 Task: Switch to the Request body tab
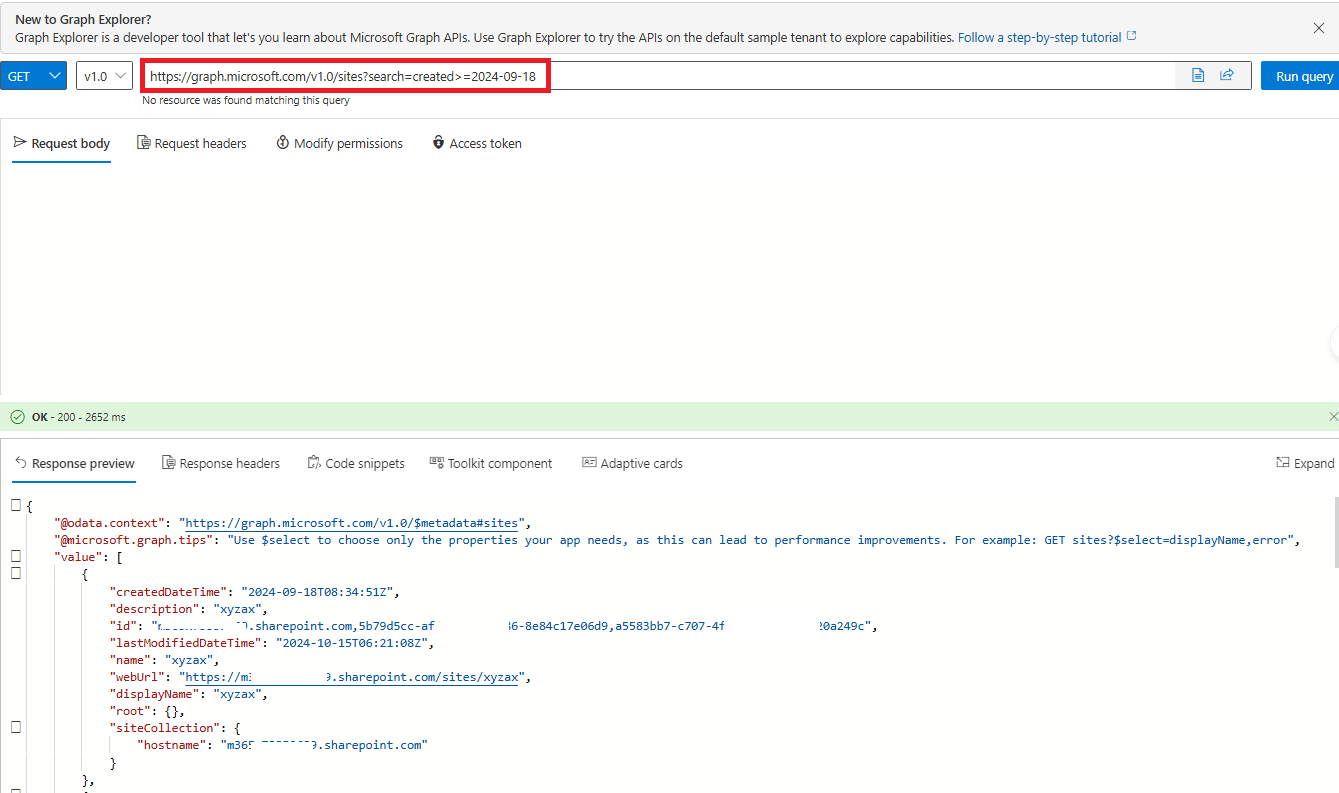[x=62, y=143]
